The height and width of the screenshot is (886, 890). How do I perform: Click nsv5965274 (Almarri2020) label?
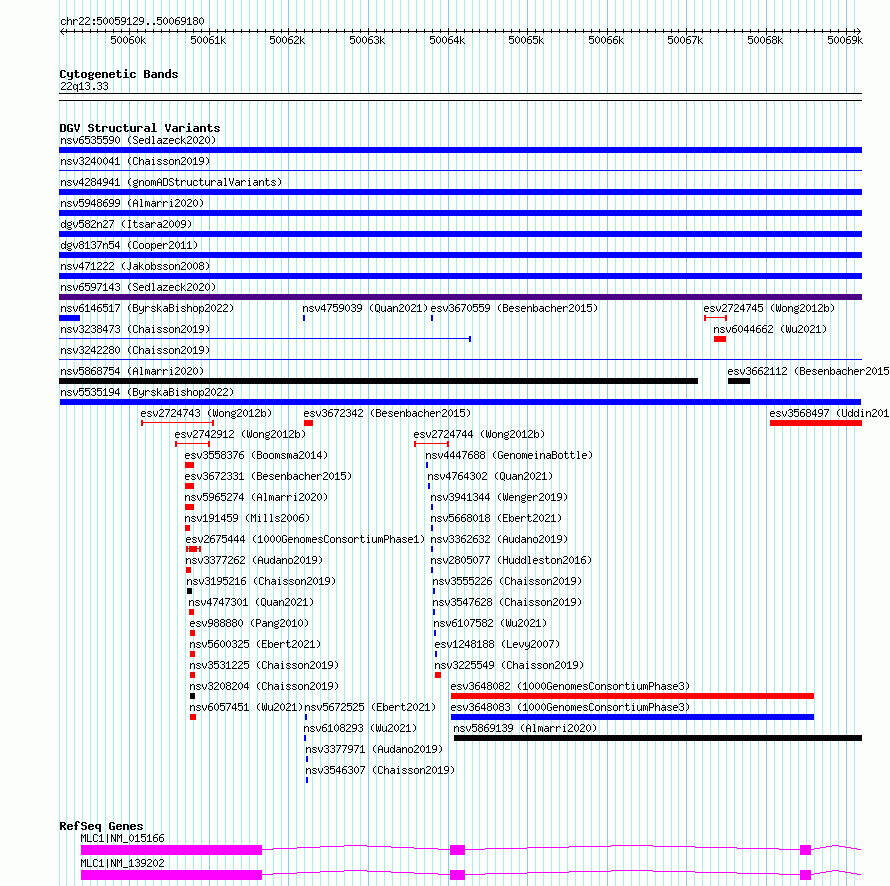tap(256, 497)
